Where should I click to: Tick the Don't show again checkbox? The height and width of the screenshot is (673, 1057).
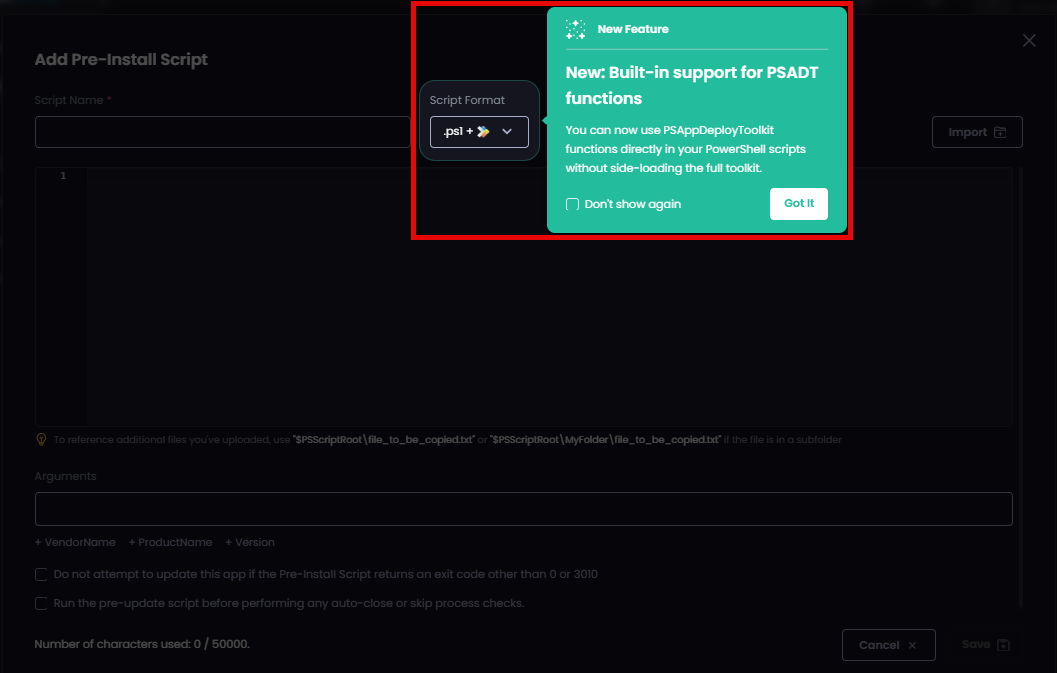point(573,204)
